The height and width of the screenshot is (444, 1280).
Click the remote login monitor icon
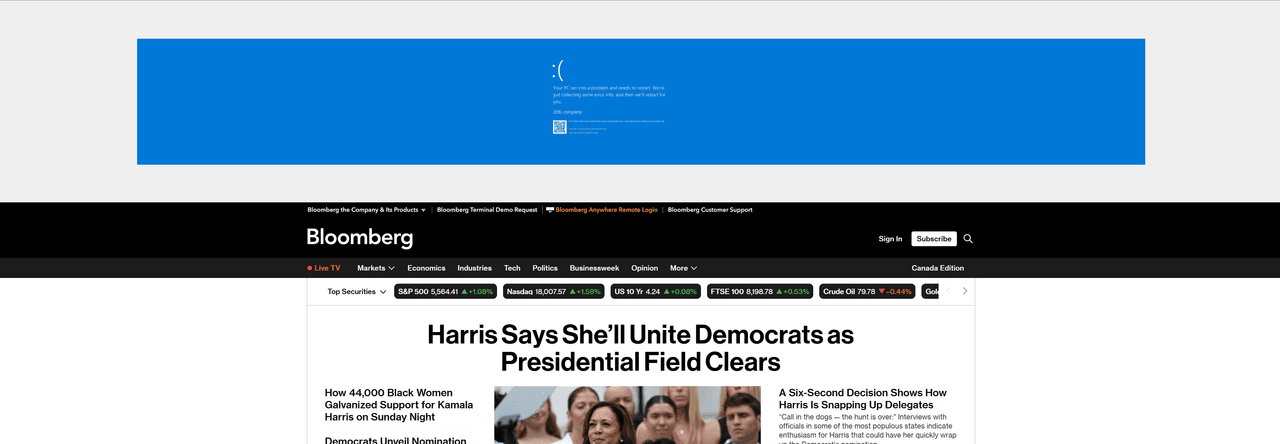coord(550,210)
